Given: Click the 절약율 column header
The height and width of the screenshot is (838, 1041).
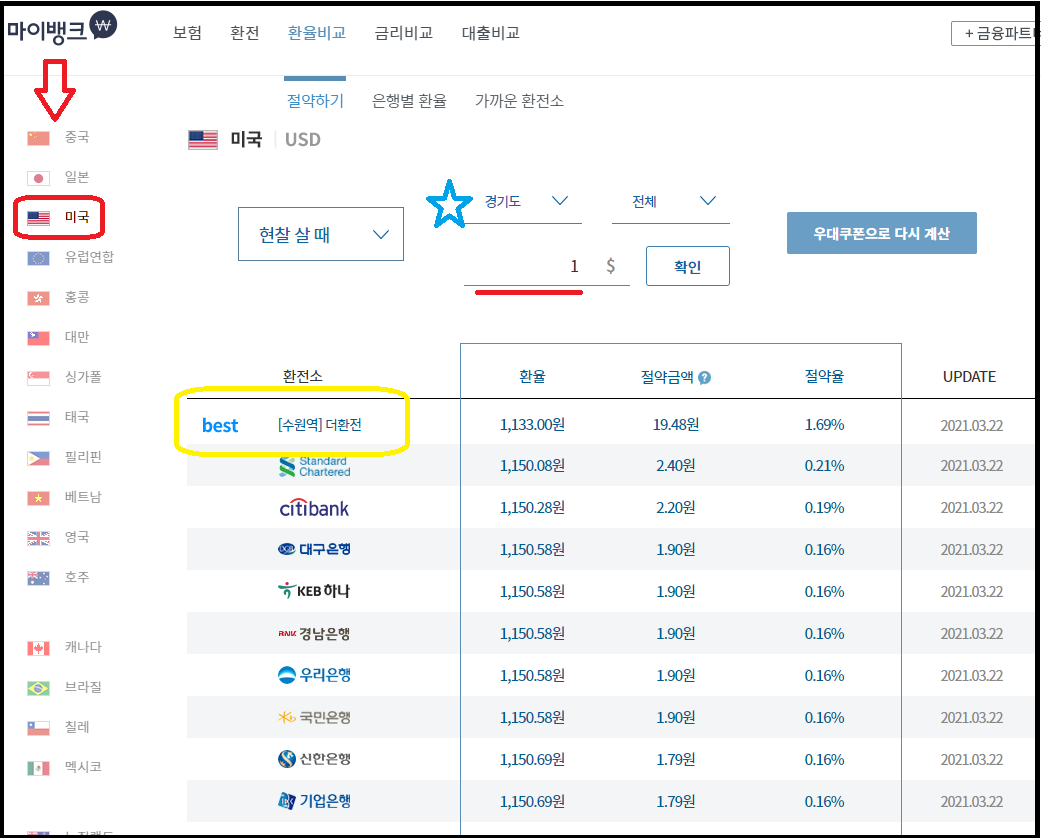Looking at the screenshot, I should click(x=825, y=377).
